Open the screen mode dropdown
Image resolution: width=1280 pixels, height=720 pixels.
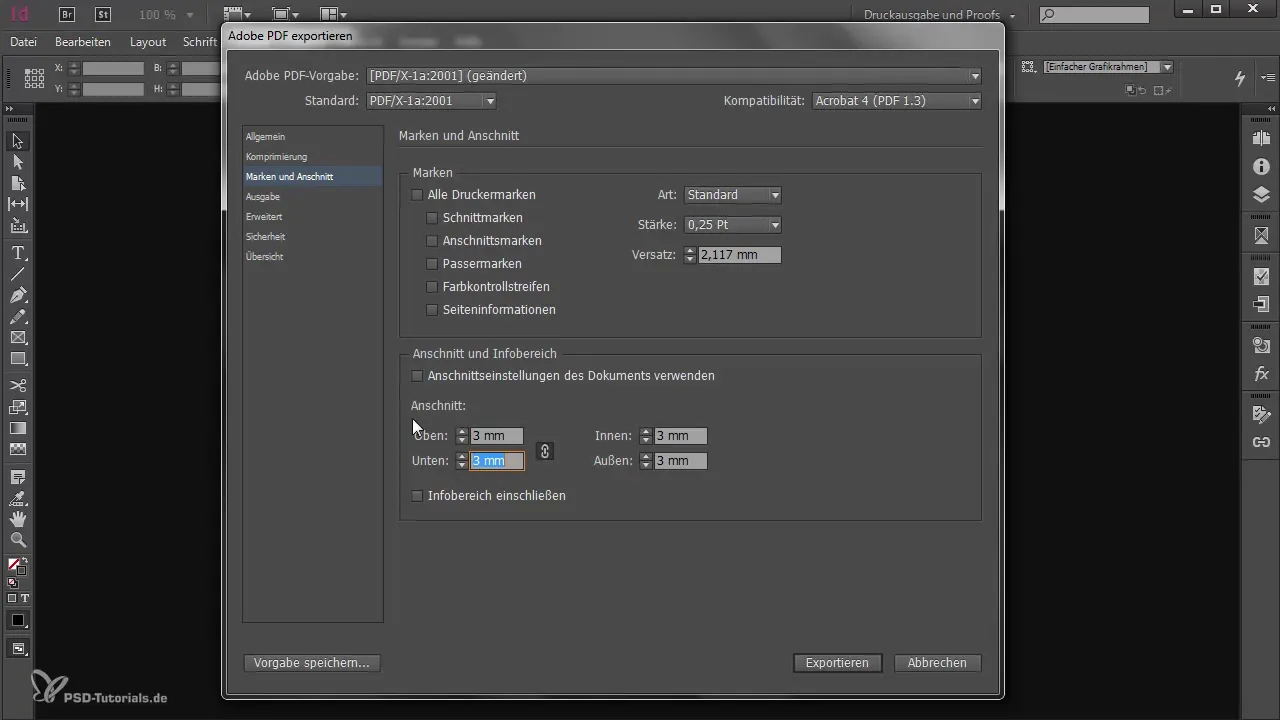click(287, 15)
